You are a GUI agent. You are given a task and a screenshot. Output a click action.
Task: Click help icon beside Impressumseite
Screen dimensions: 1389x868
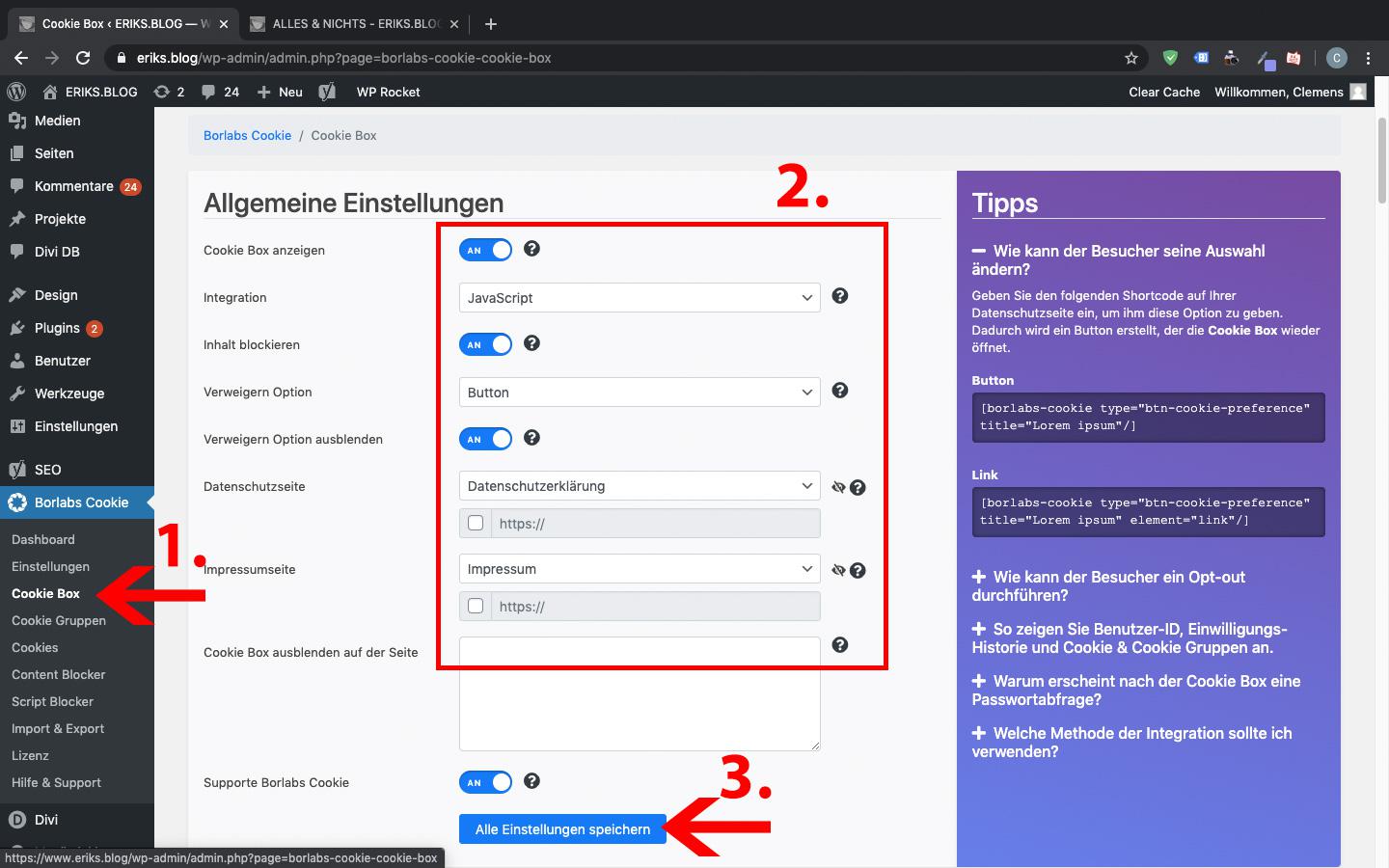(858, 571)
